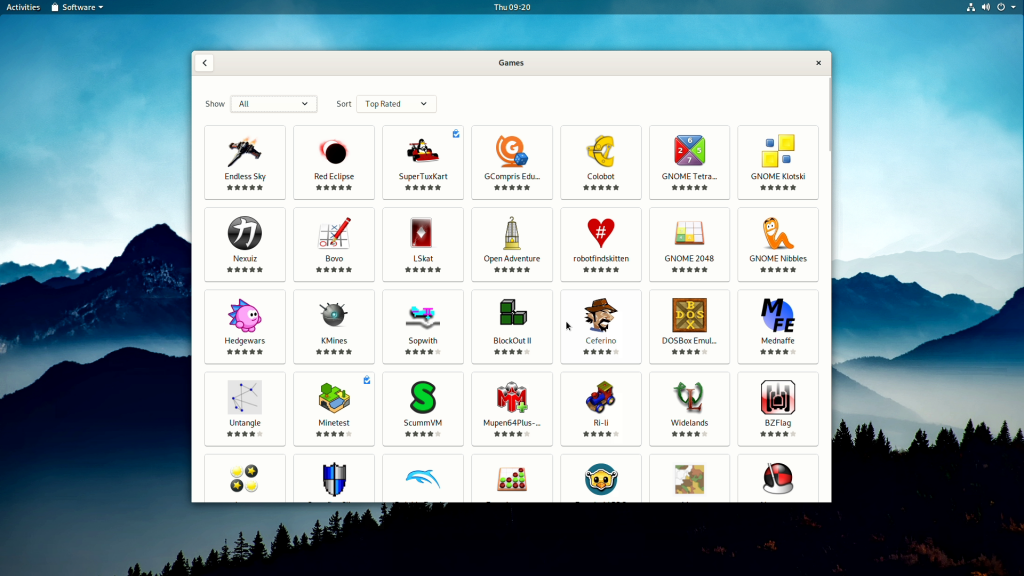Open the Activities overview

[x=22, y=6]
